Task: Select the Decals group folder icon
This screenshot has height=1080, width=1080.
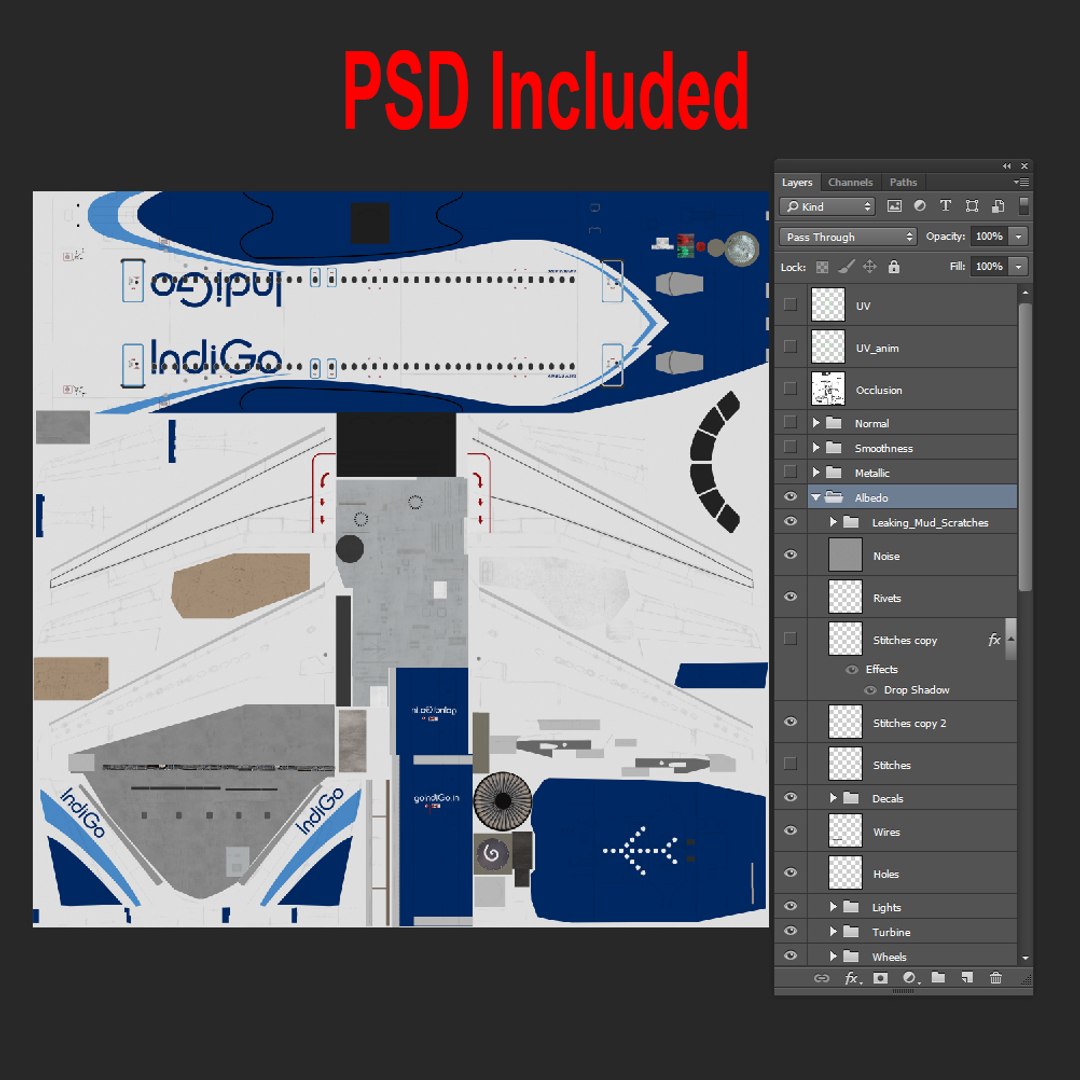Action: pos(851,798)
